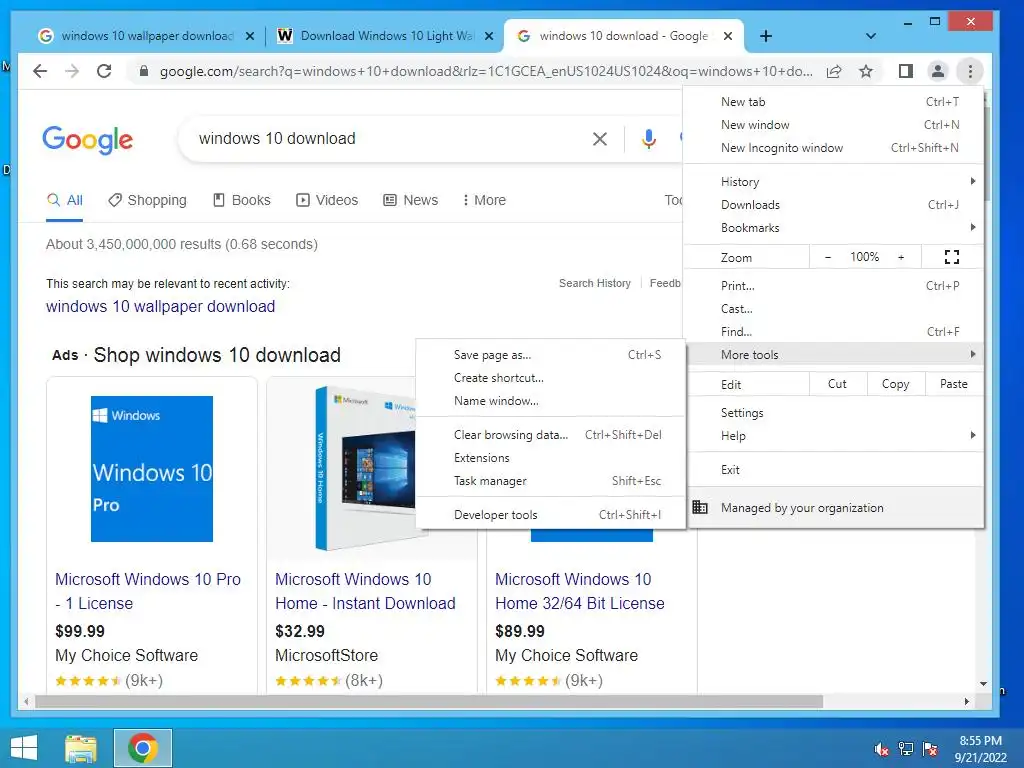Click the forward navigation arrow
This screenshot has width=1024, height=768.
pos(72,71)
